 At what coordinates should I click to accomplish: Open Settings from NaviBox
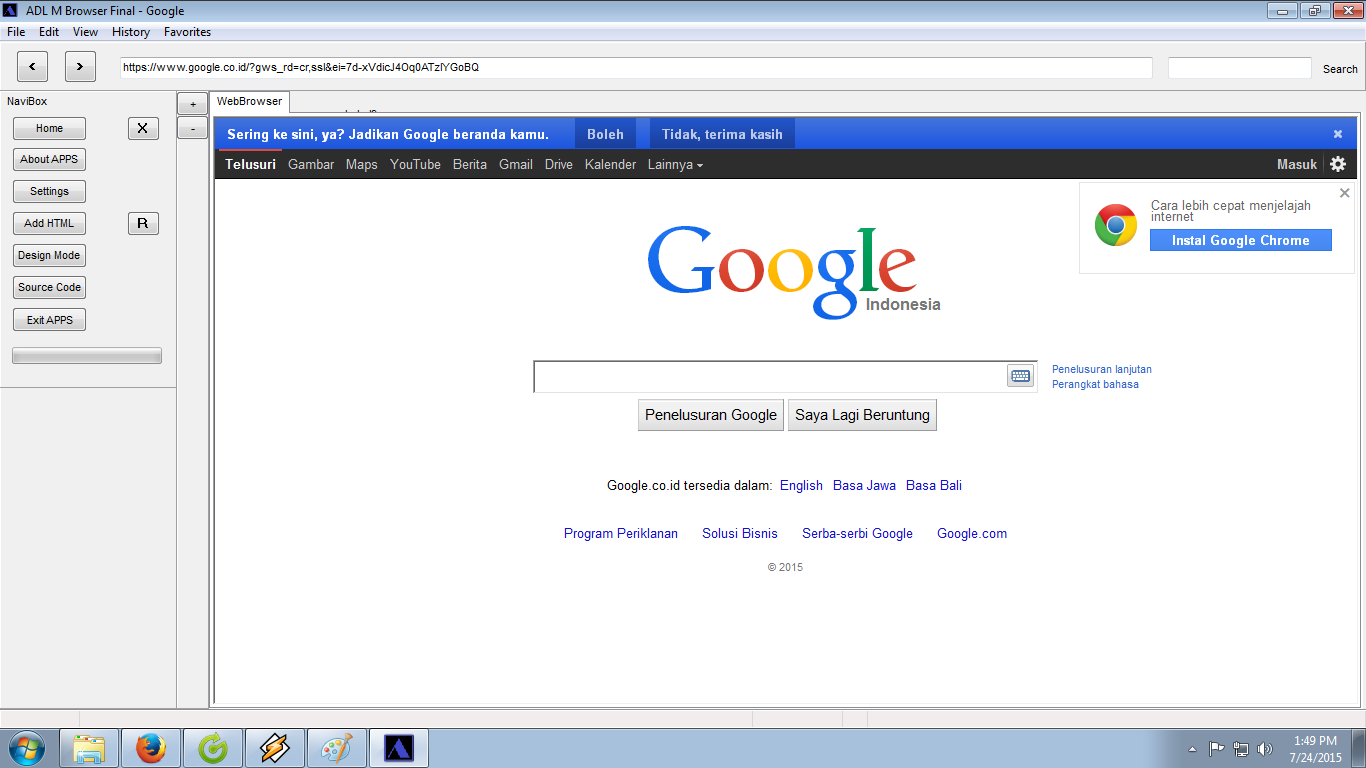49,192
